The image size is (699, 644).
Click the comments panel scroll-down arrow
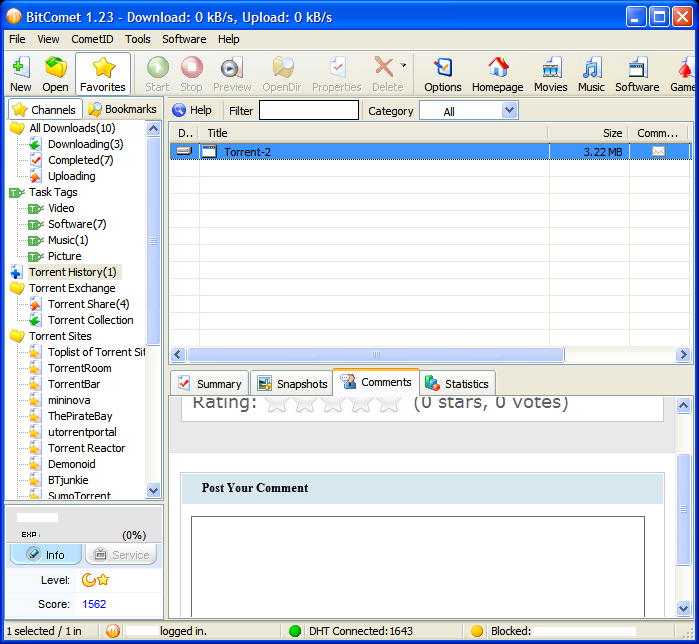[x=683, y=608]
